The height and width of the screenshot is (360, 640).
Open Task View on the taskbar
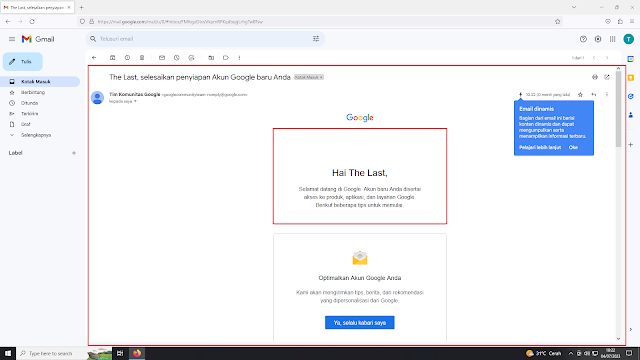click(x=120, y=353)
